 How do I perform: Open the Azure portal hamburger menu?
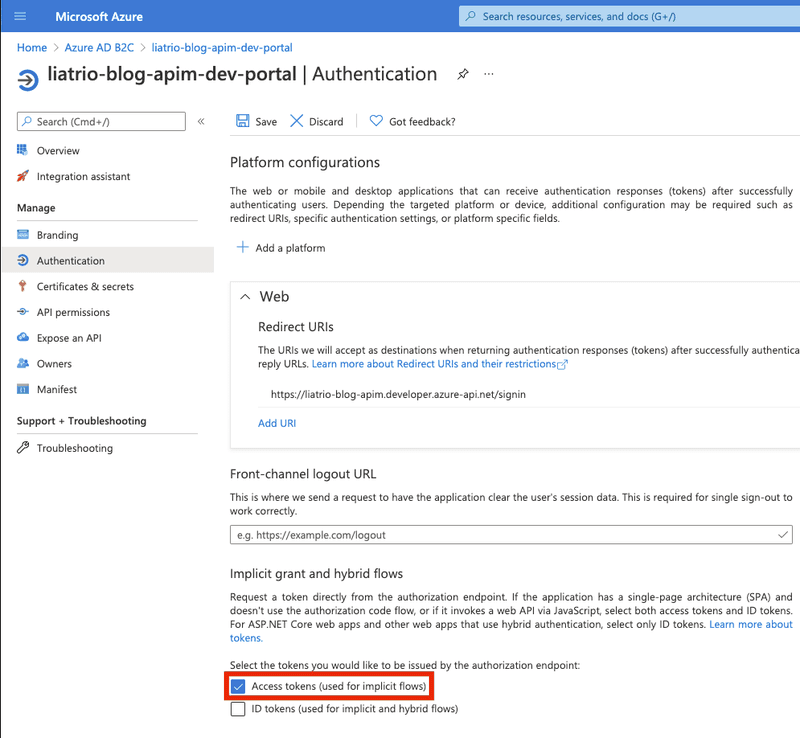coord(20,16)
